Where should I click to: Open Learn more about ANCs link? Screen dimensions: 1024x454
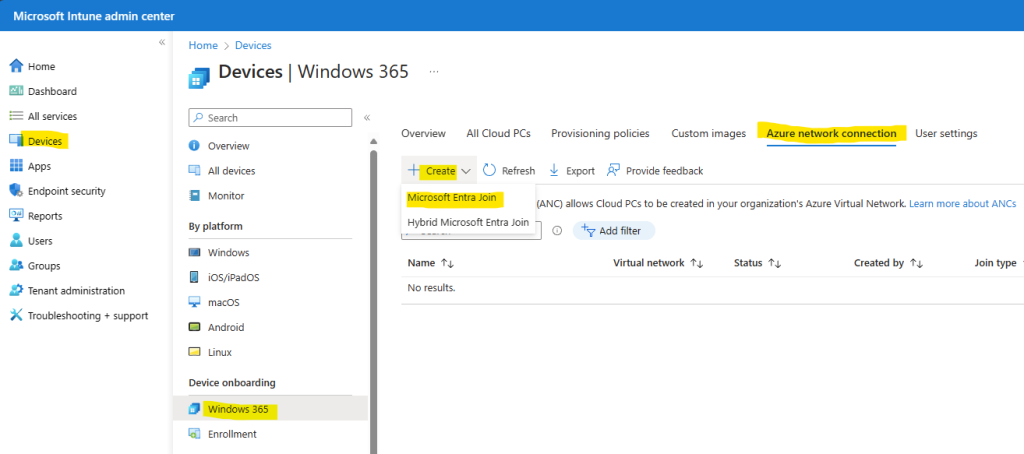[x=963, y=204]
